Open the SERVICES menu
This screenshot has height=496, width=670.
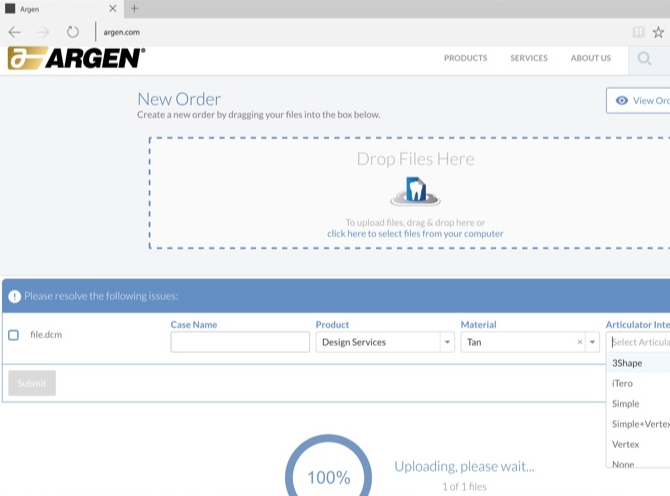pos(529,58)
